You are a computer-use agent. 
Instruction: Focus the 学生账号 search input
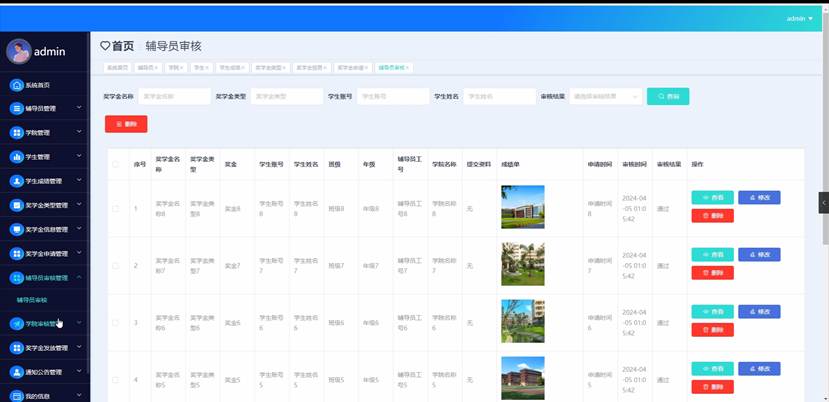tap(393, 96)
